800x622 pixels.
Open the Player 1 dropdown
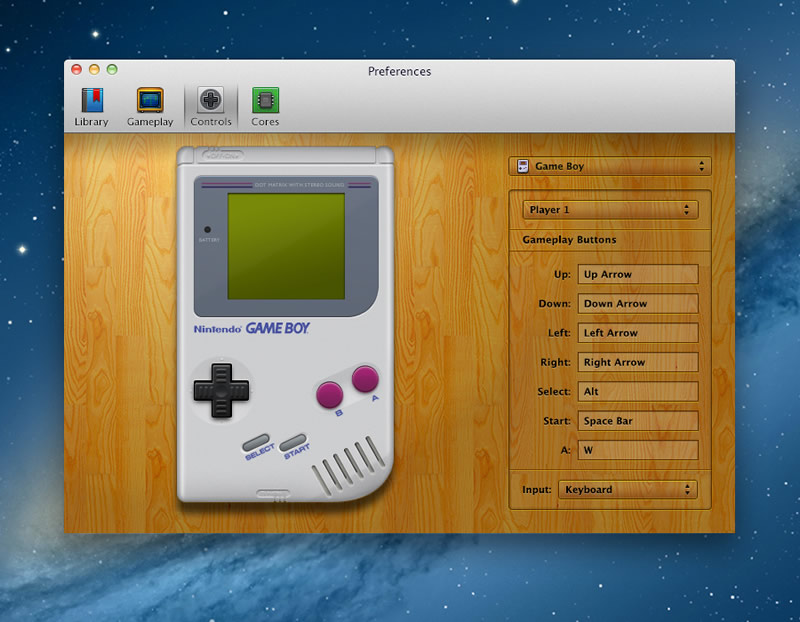point(610,210)
